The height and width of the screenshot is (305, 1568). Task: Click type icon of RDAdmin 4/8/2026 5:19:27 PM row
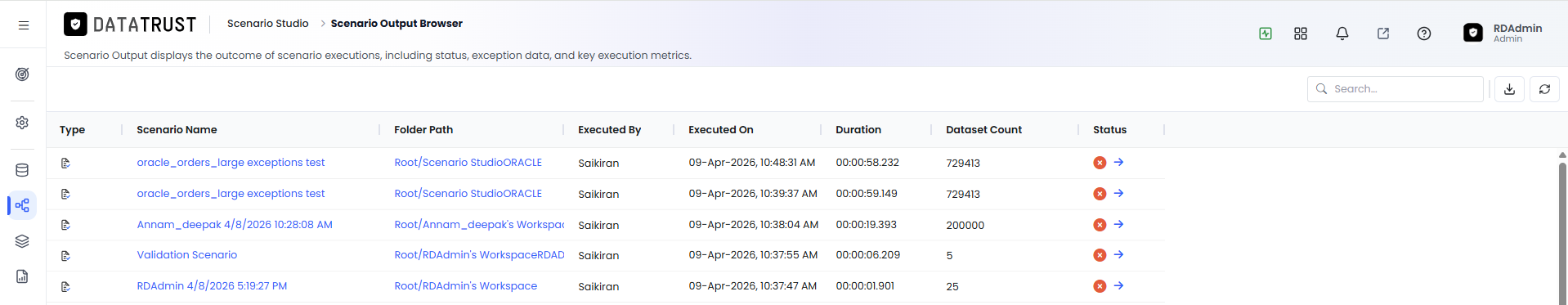coord(65,287)
